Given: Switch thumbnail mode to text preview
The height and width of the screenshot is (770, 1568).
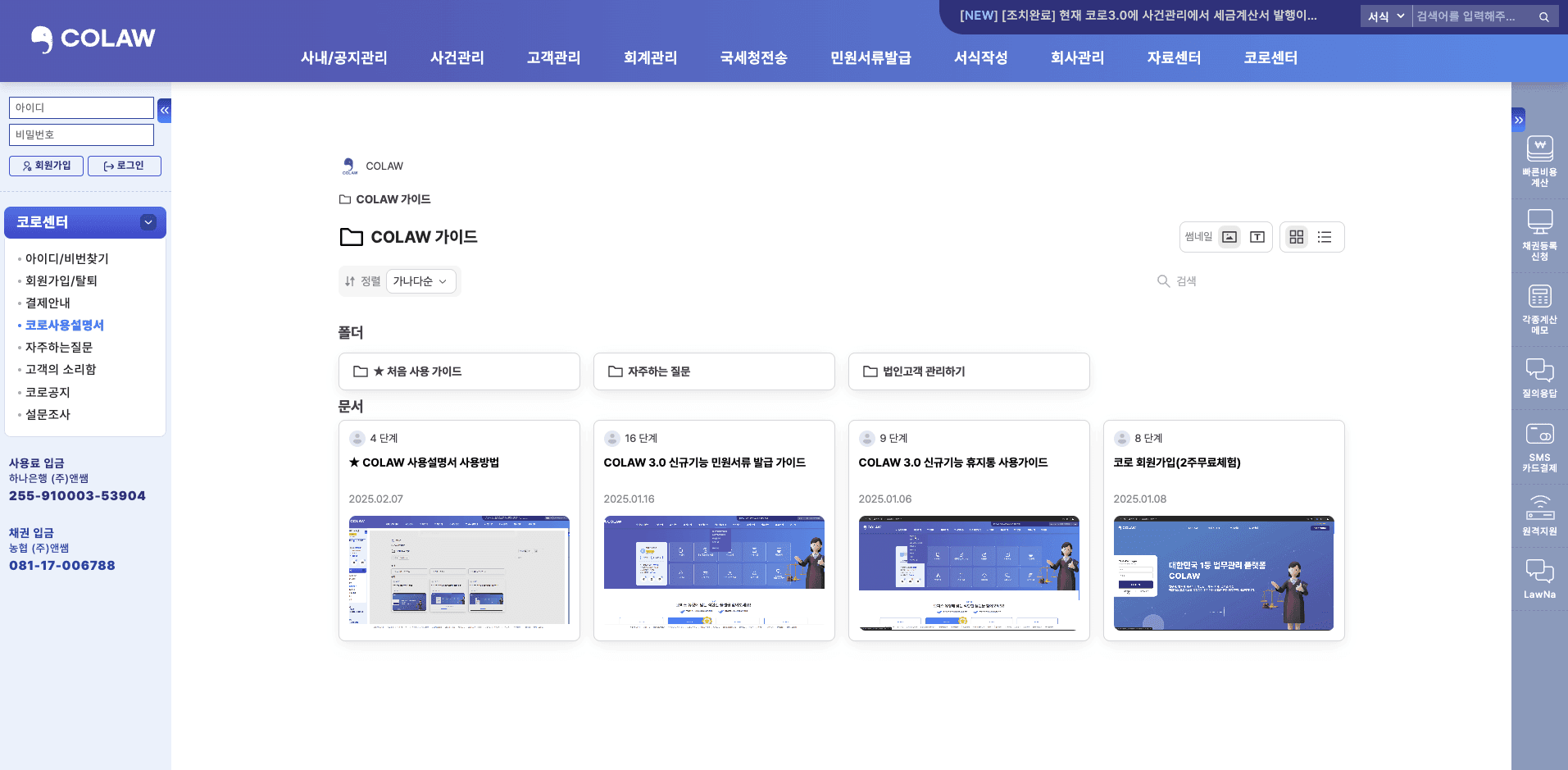Looking at the screenshot, I should [1257, 237].
